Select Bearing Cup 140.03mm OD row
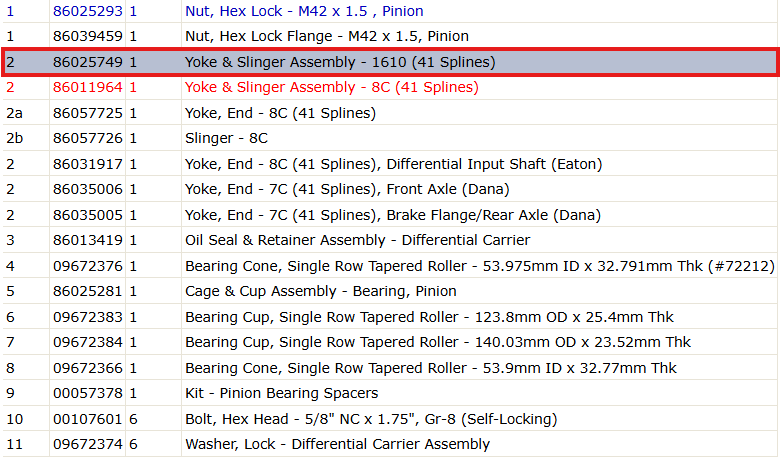Screen dimensions: 780x457 pyautogui.click(x=390, y=342)
